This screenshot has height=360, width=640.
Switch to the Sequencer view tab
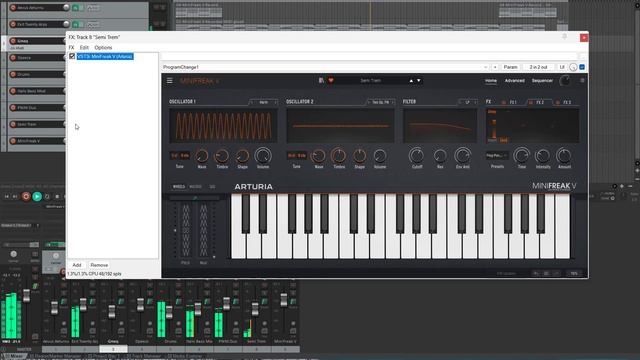(542, 80)
